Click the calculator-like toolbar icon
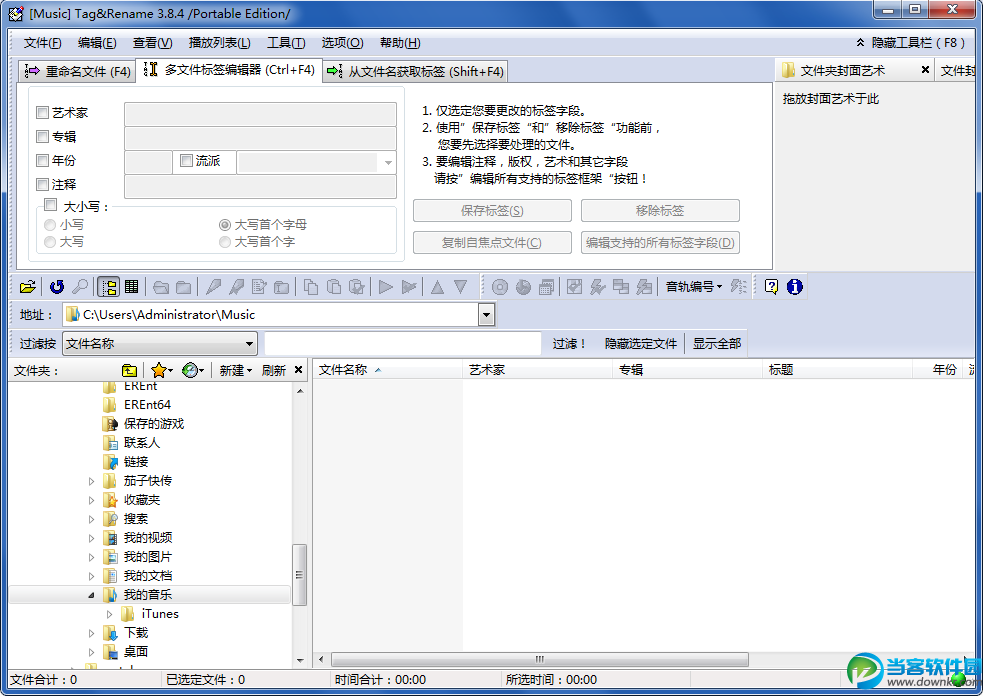 [546, 287]
